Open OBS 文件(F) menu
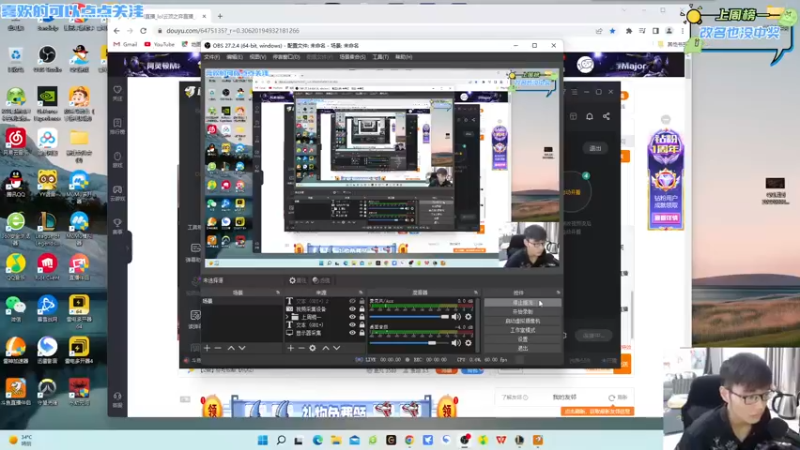This screenshot has width=800, height=450. click(212, 57)
